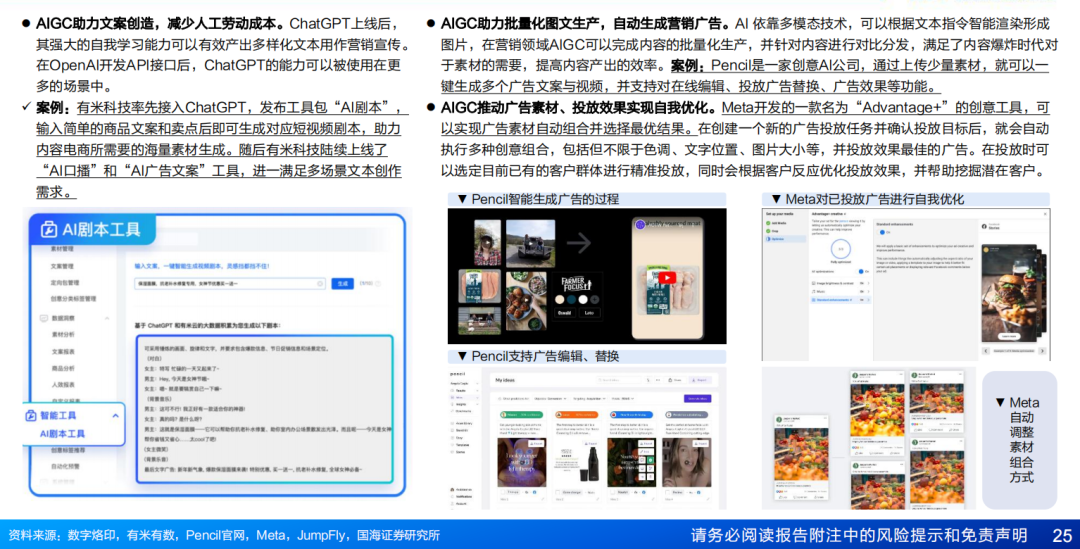
Task: Select the AI剧本工具 sidebar item
Action: click(62, 434)
